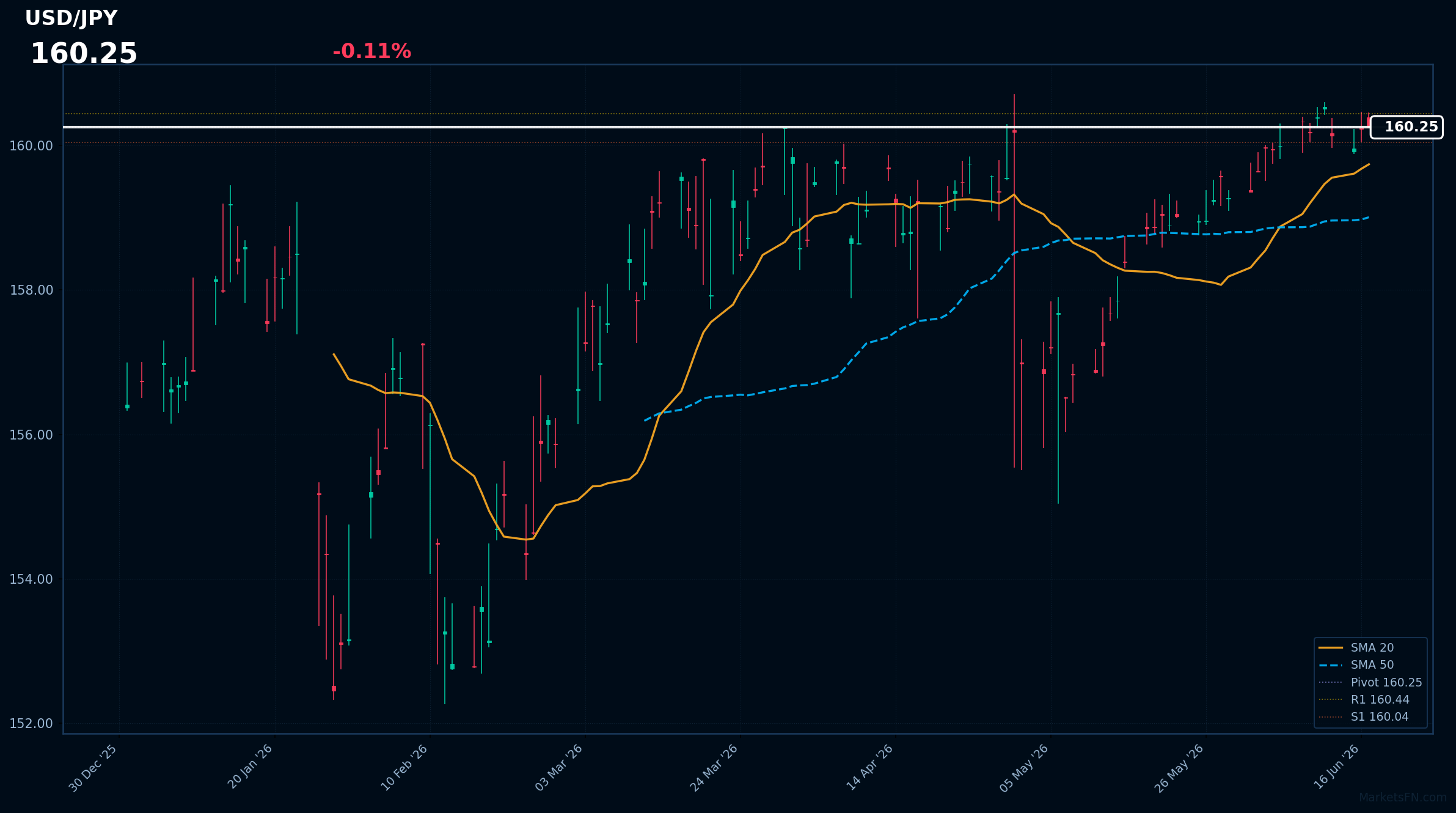Click the 05 May '26 date label
This screenshot has width=1456, height=813.
(1025, 768)
